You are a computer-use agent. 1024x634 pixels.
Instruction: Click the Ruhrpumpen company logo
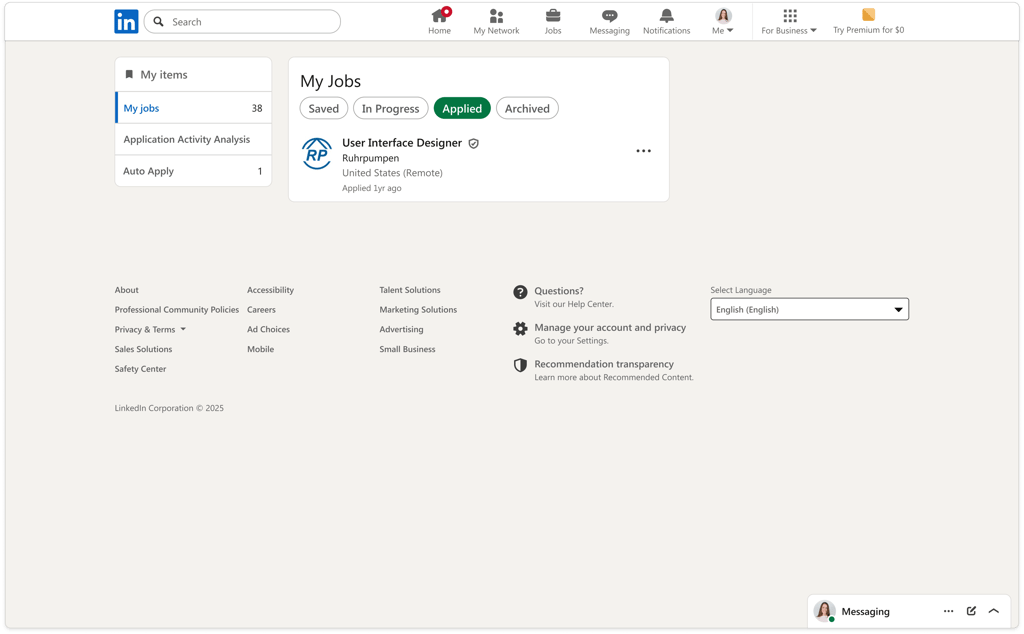point(317,154)
